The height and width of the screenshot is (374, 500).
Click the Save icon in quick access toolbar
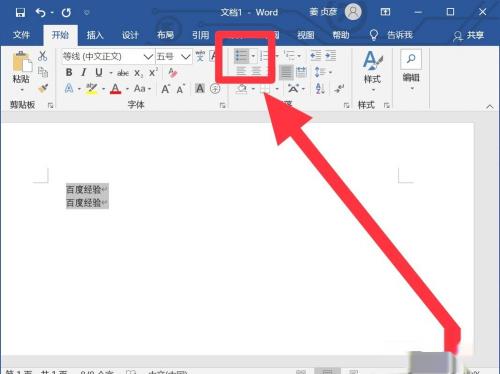tap(20, 12)
